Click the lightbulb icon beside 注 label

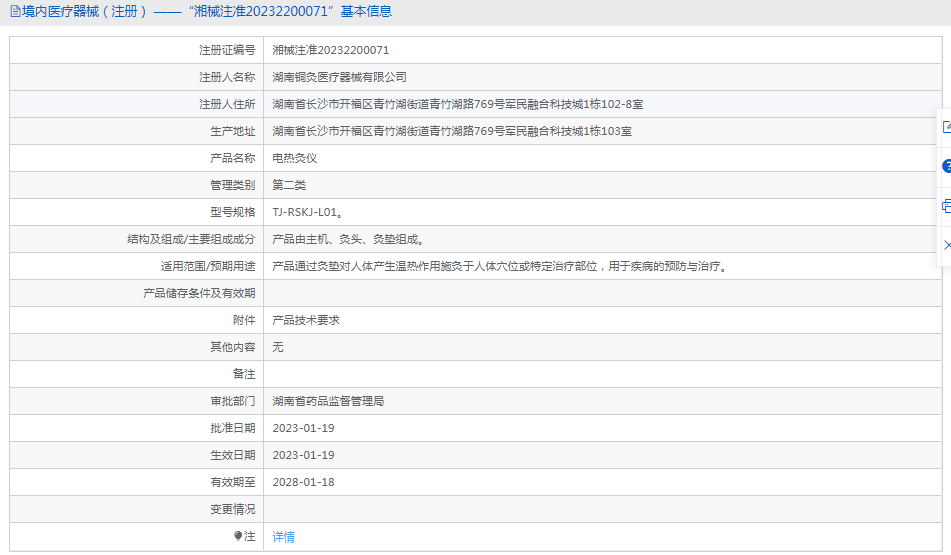(x=238, y=536)
